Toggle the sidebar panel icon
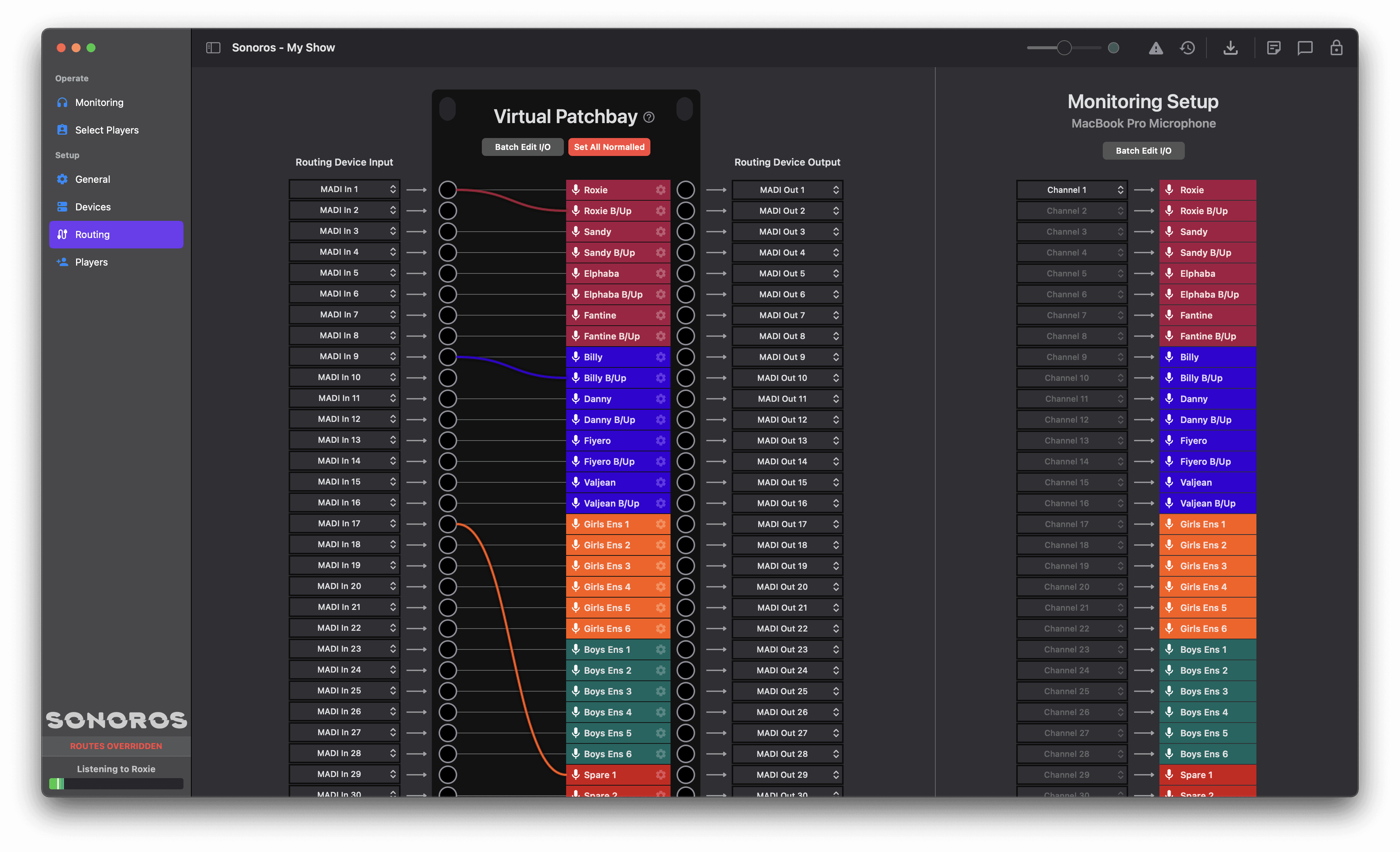The image size is (1400, 852). pyautogui.click(x=213, y=48)
